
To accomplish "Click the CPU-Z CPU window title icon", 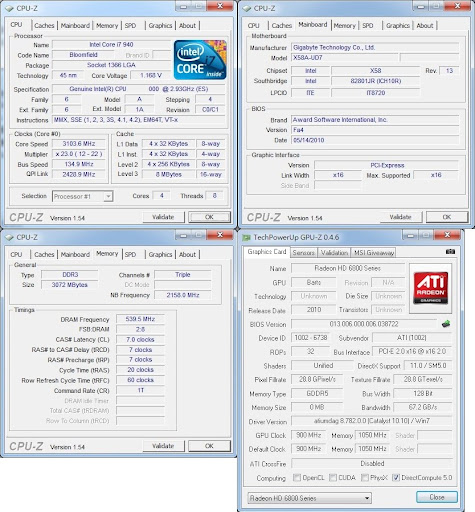I will [x=9, y=8].
